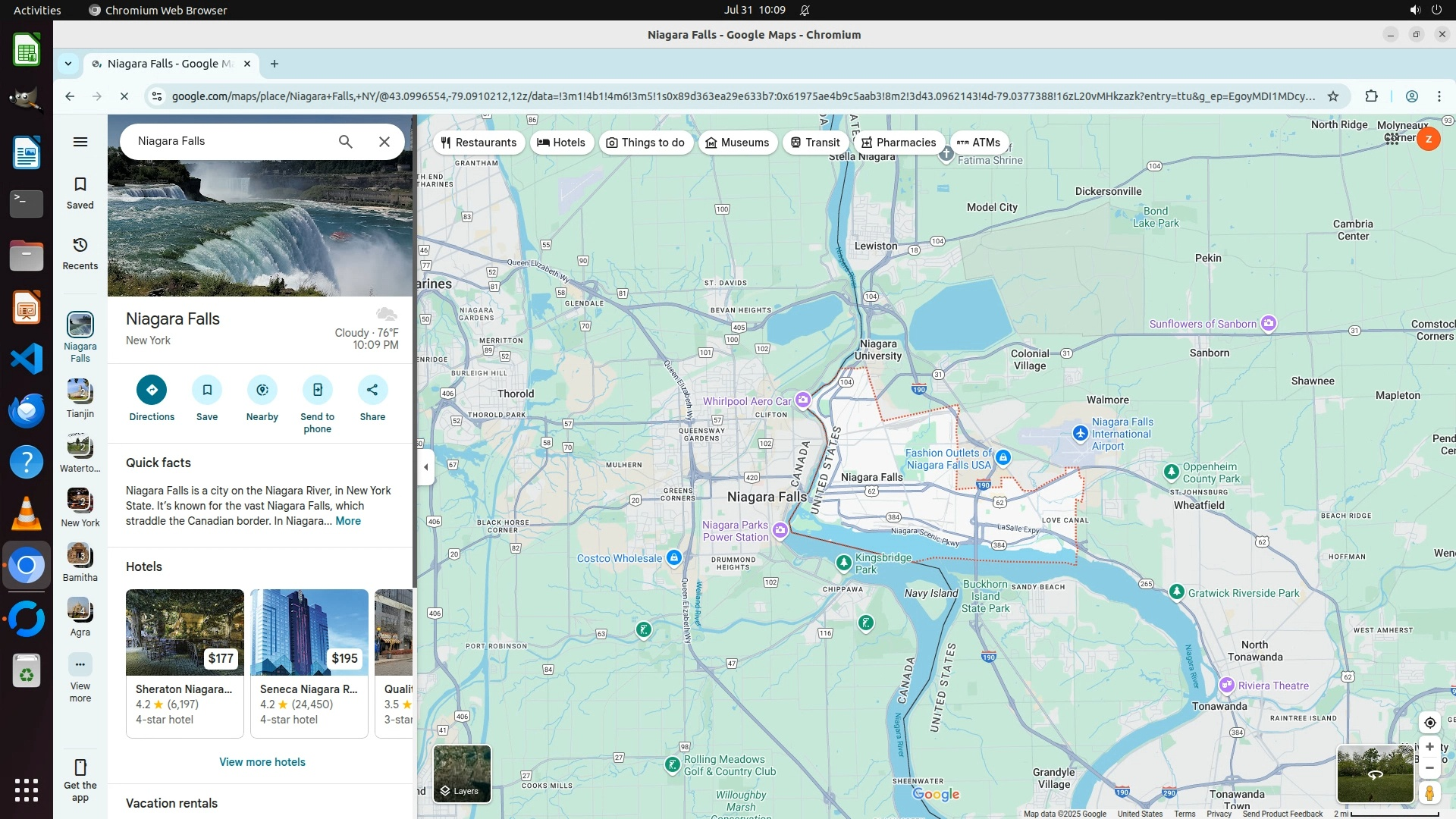The height and width of the screenshot is (819, 1456).
Task: Select the Hotels filter chip
Action: (x=561, y=143)
